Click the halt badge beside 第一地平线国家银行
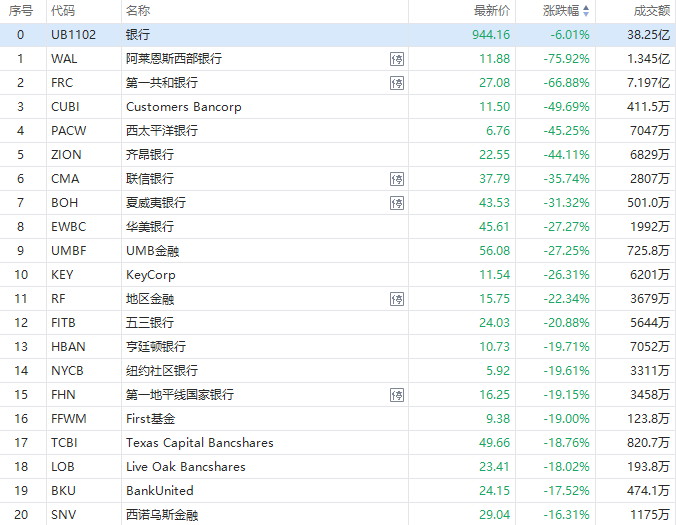The width and height of the screenshot is (676, 525). [397, 395]
